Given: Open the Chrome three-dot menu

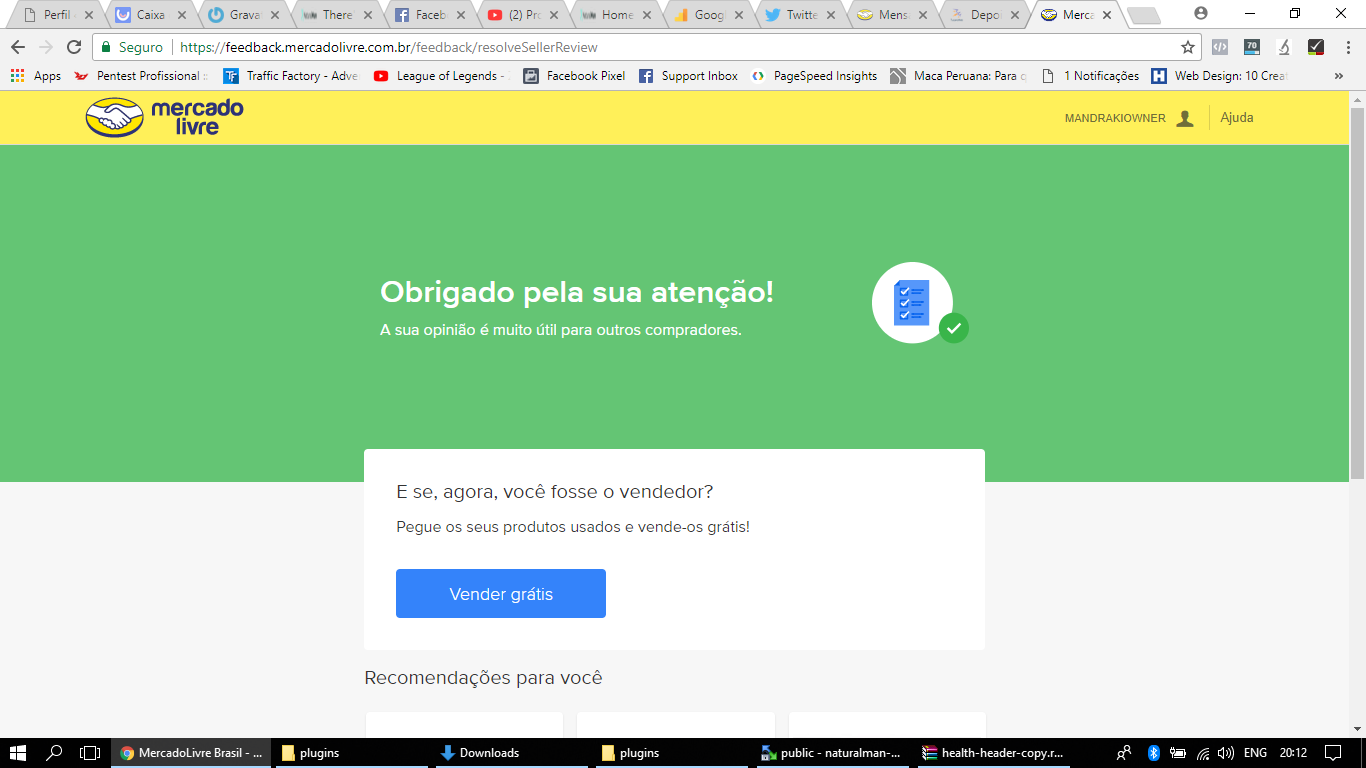Looking at the screenshot, I should click(x=1349, y=47).
